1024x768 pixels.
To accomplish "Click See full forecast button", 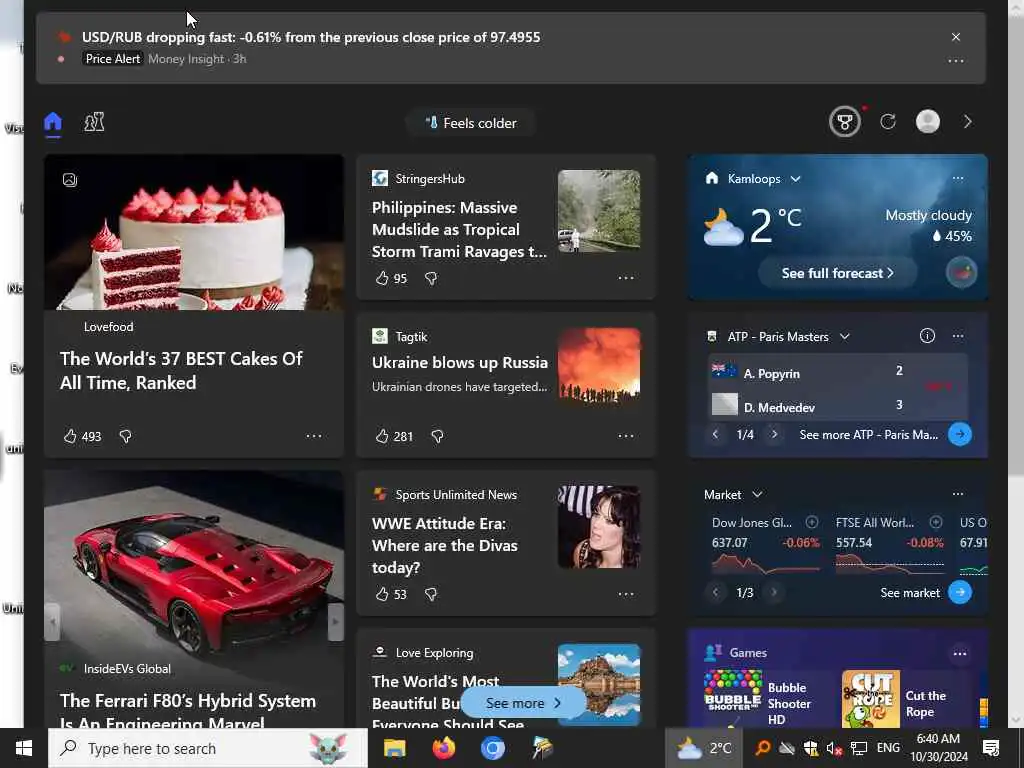I will click(x=837, y=273).
